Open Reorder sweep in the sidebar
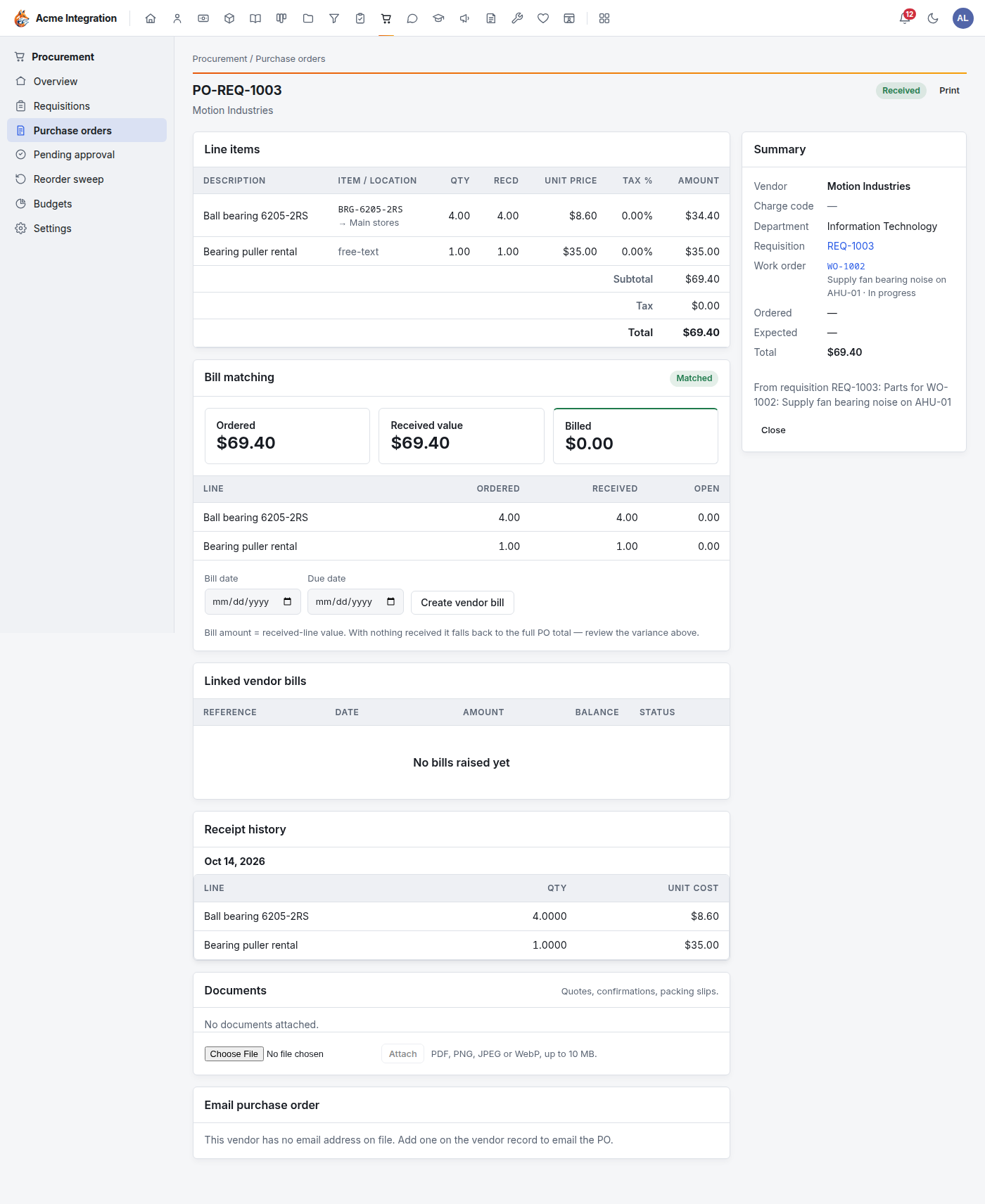 tap(87, 179)
